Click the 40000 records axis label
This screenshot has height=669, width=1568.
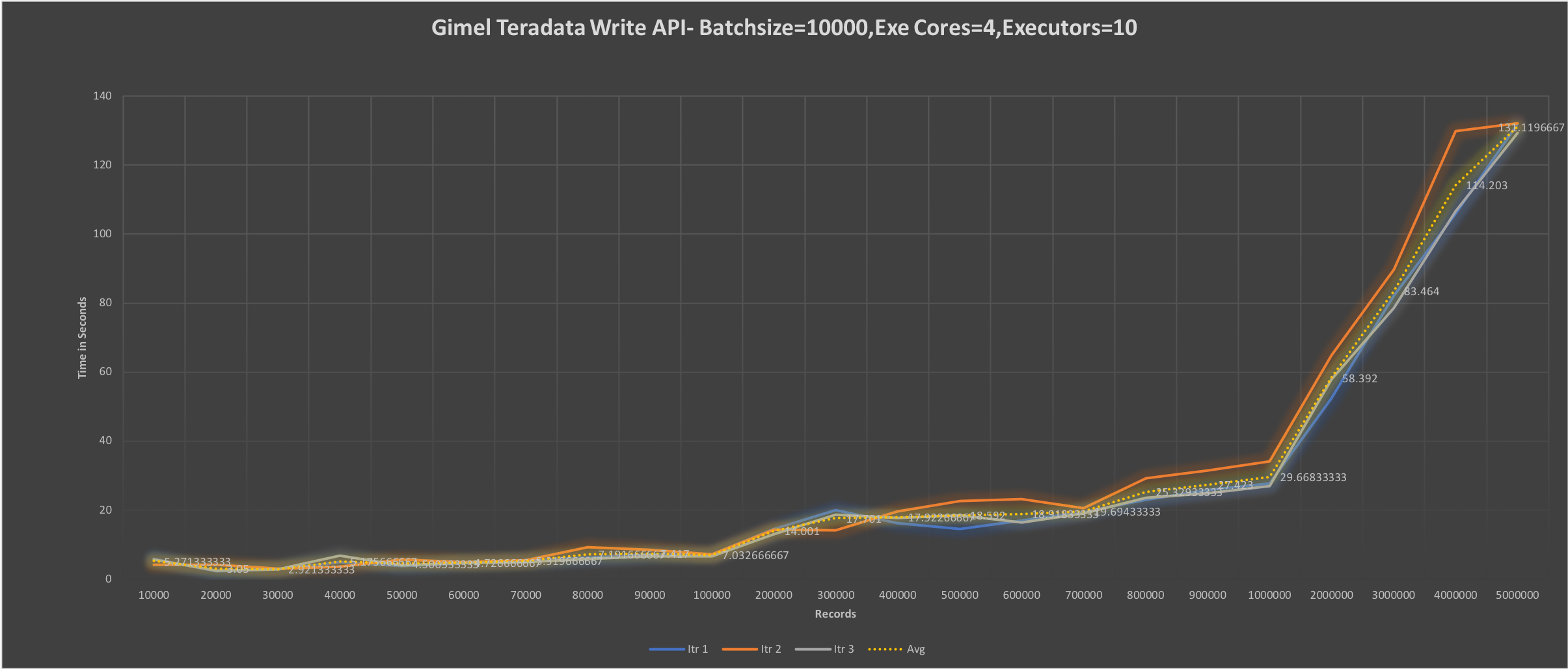click(340, 595)
